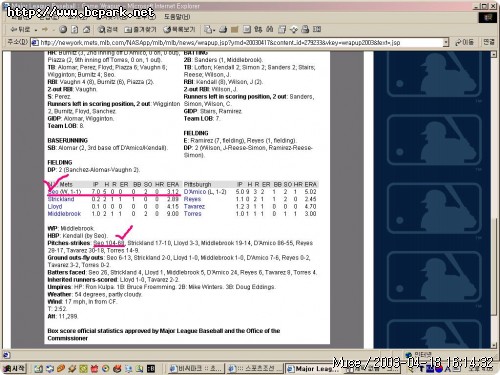The height and width of the screenshot is (375, 500).
Task: Open the D'Amico (L, 1-2) pitcher link
Action: click(x=205, y=192)
